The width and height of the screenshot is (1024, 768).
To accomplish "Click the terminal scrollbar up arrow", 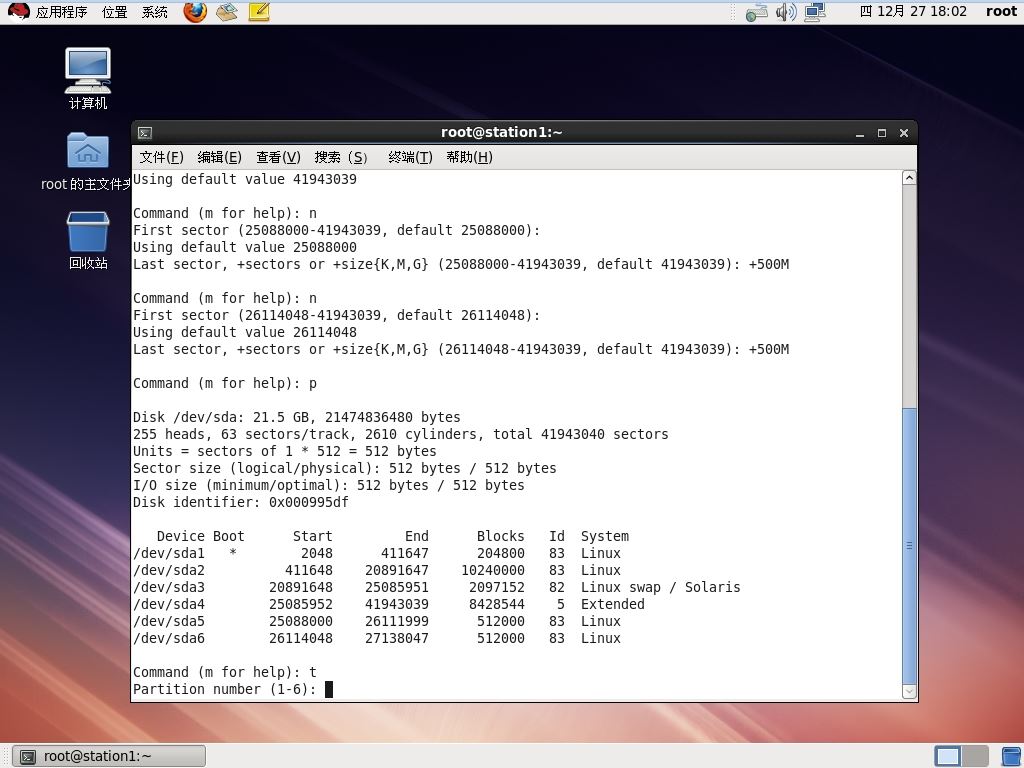I will pyautogui.click(x=909, y=178).
